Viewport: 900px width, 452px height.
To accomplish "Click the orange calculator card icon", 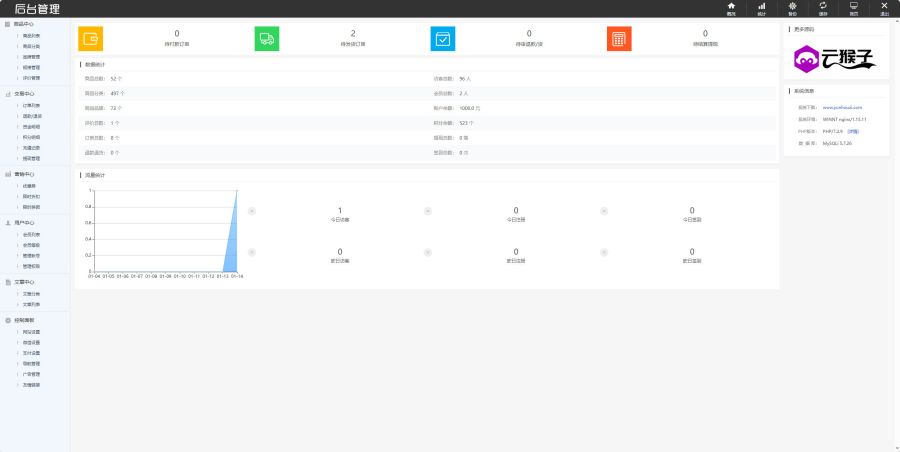I will tap(619, 38).
